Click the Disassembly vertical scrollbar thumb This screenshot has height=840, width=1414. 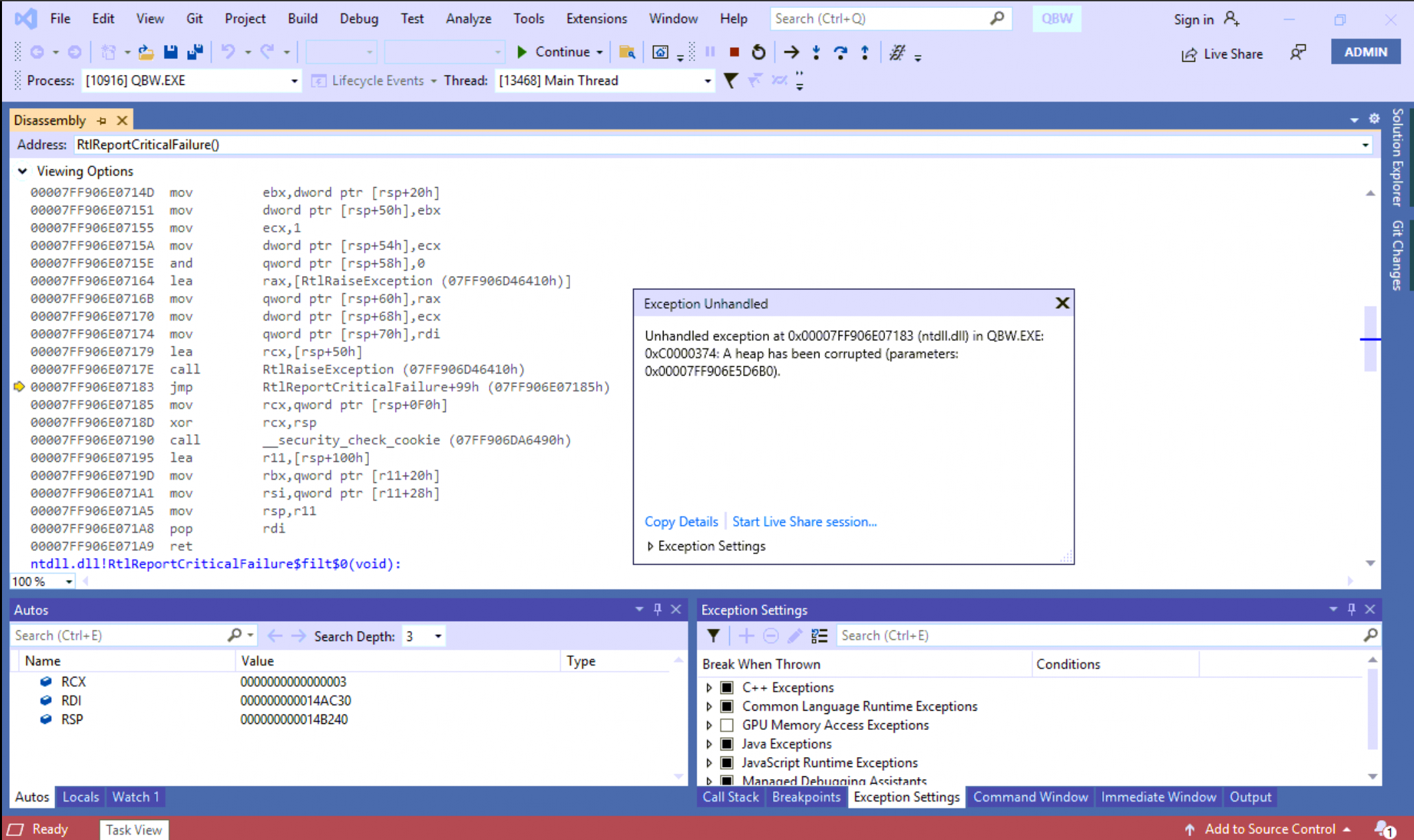click(1370, 338)
